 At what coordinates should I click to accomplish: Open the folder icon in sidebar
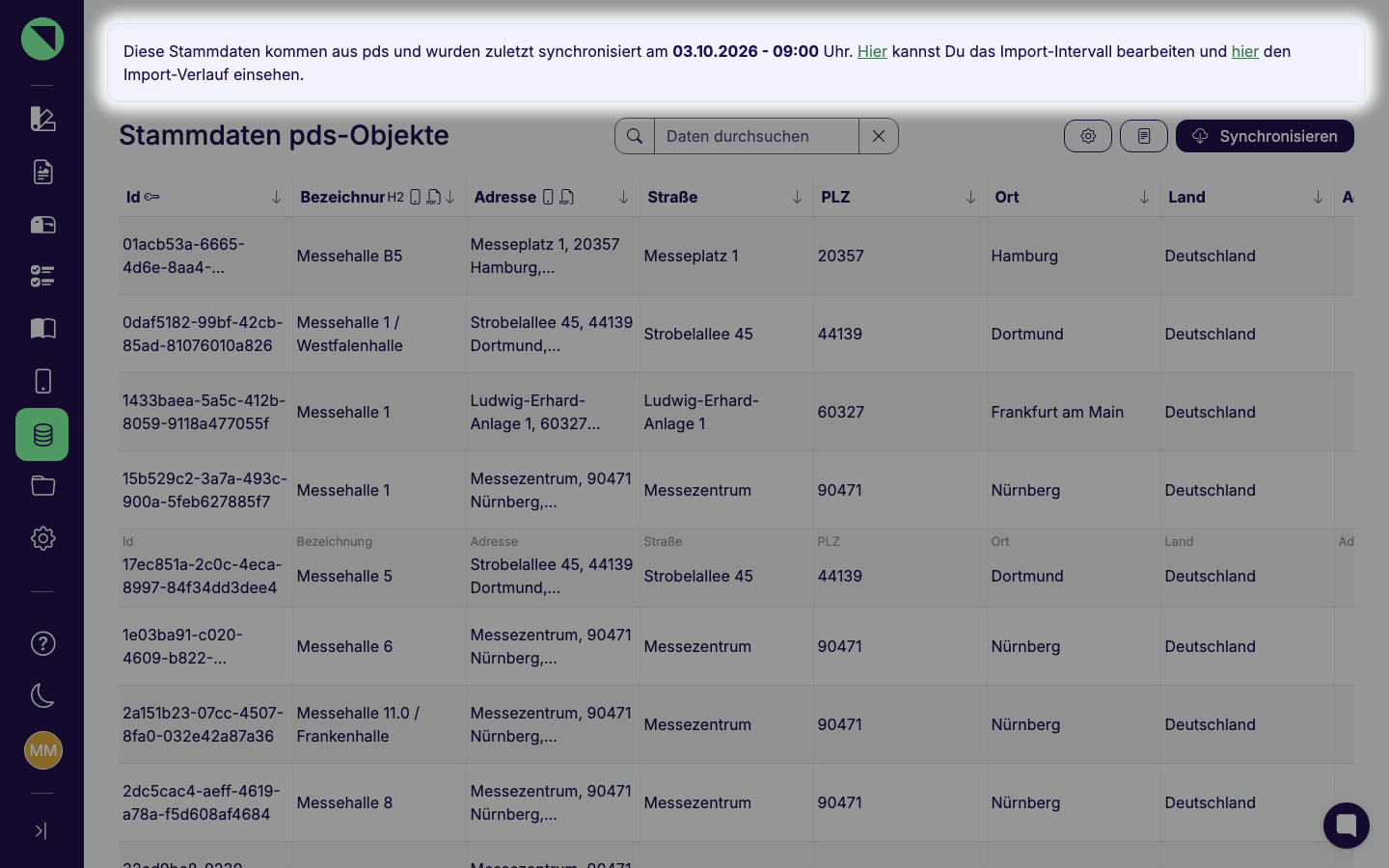42,486
